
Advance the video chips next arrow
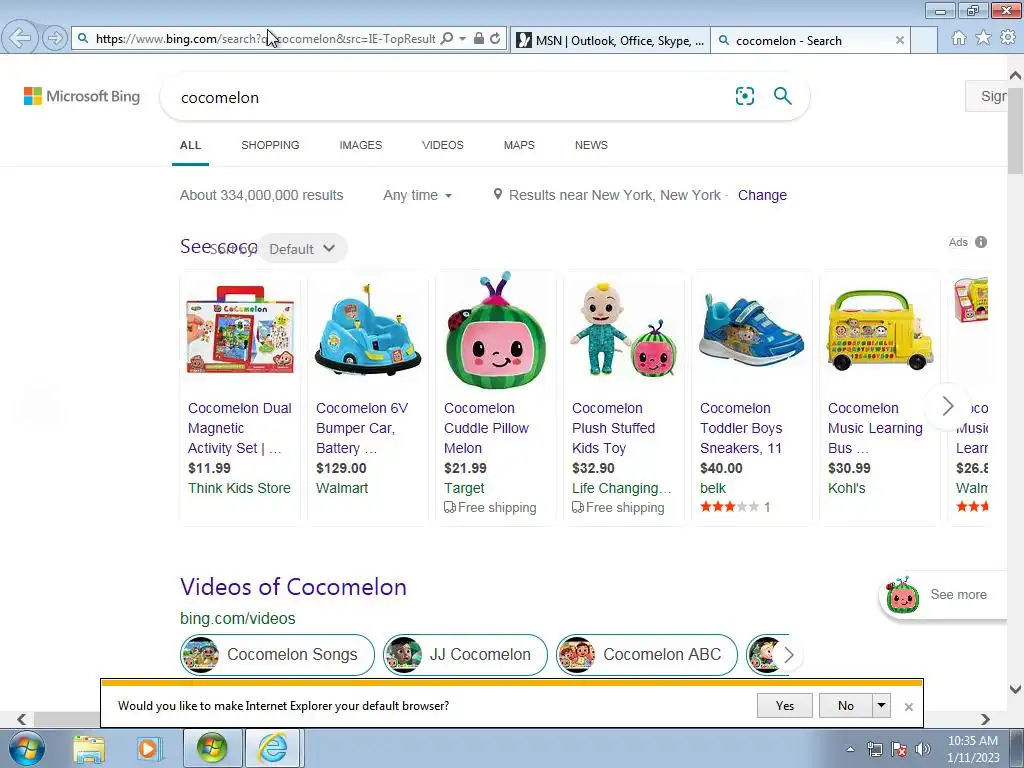pos(788,654)
